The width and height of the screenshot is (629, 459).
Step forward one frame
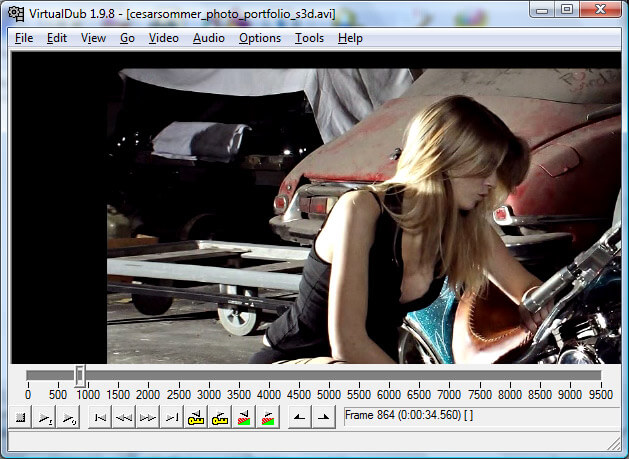click(148, 418)
